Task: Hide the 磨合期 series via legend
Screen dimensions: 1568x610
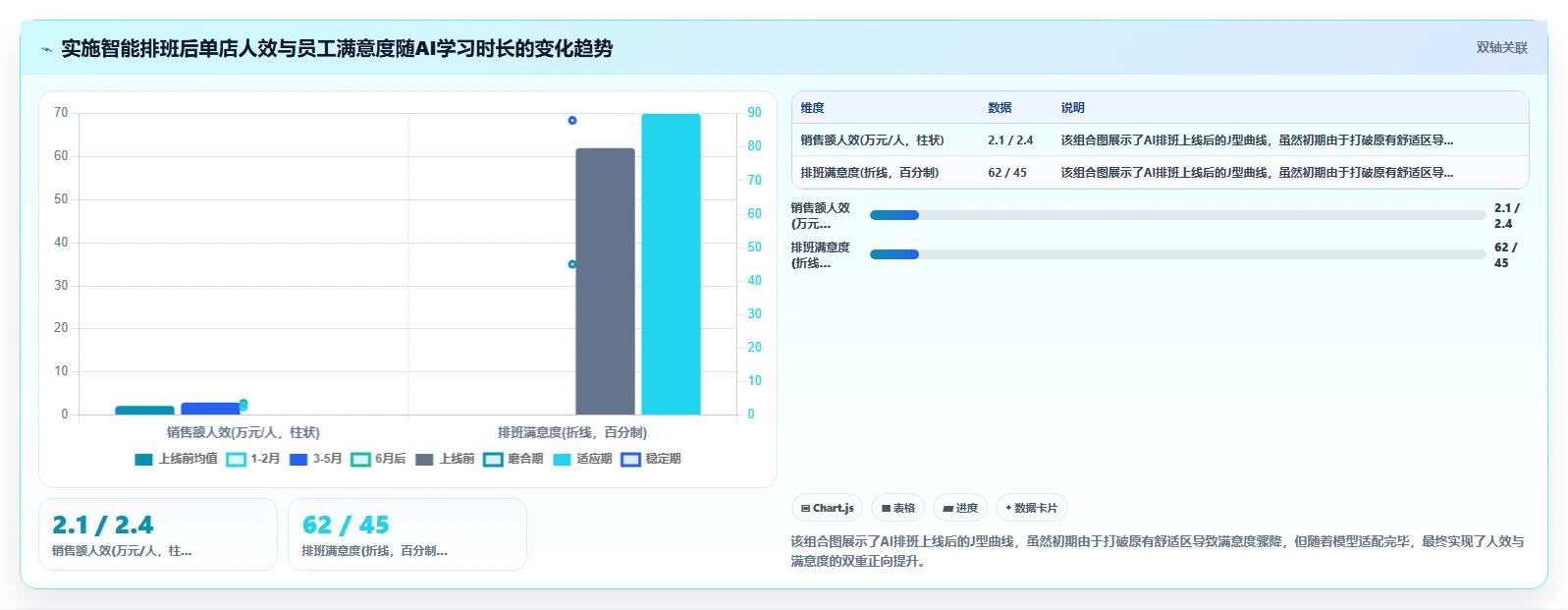Action: pos(514,459)
